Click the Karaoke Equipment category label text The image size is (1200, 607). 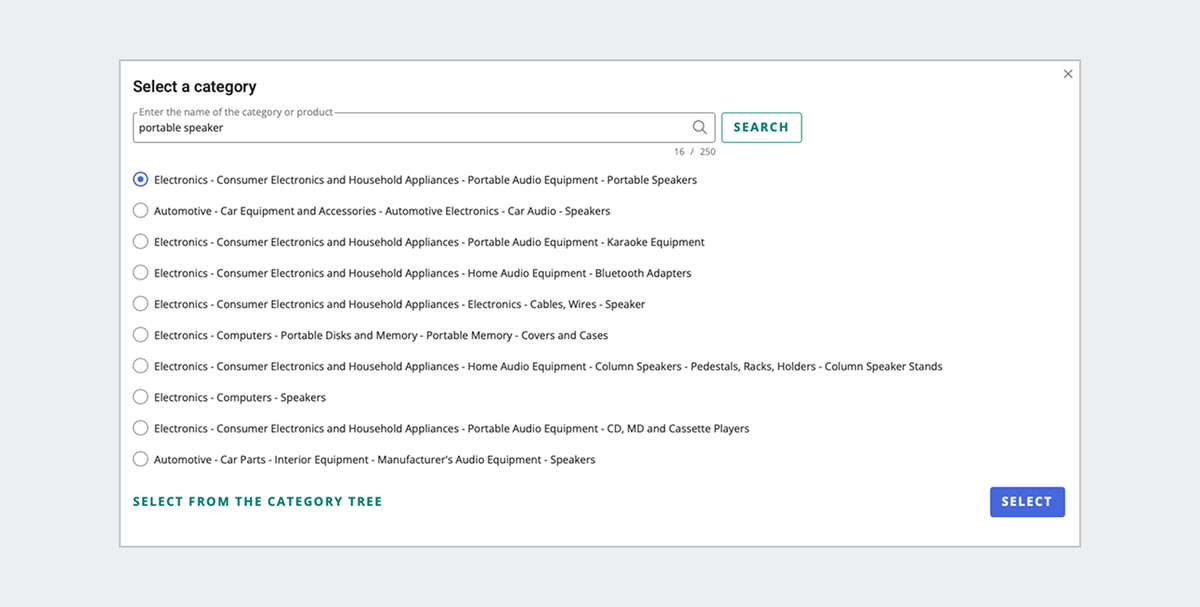point(429,242)
